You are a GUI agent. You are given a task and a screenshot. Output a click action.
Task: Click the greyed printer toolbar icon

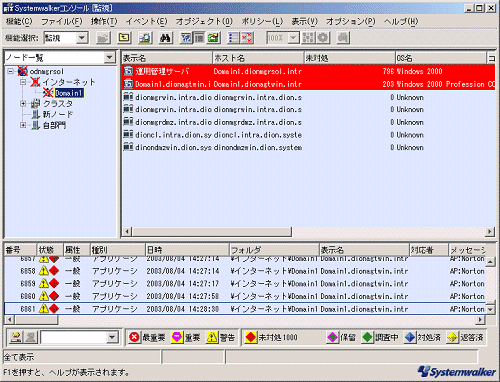tap(343, 38)
